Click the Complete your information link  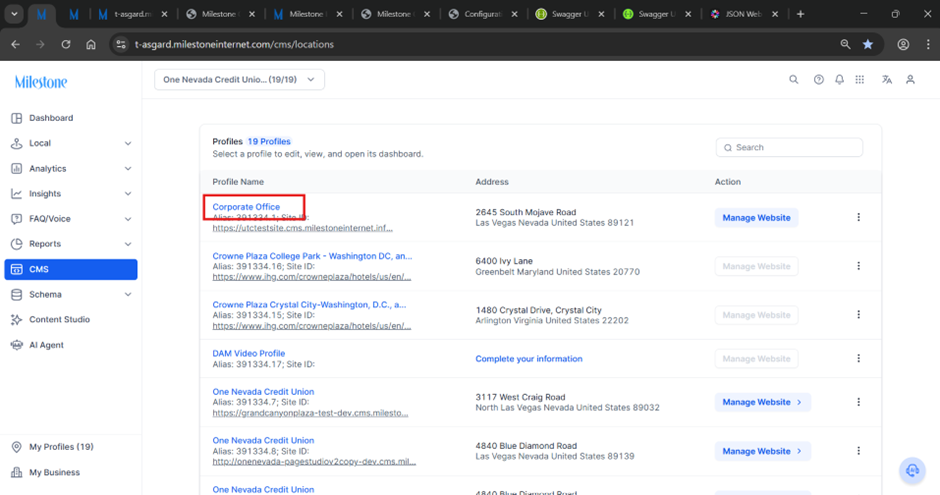(x=529, y=359)
